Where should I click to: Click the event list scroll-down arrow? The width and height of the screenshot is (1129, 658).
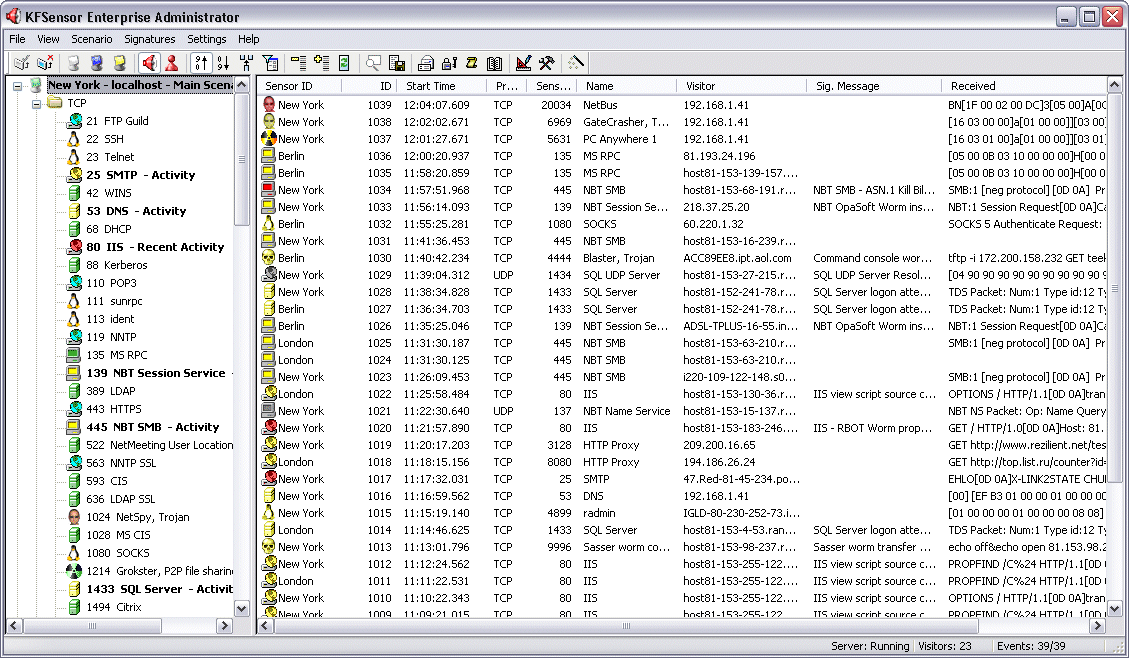[x=1115, y=608]
